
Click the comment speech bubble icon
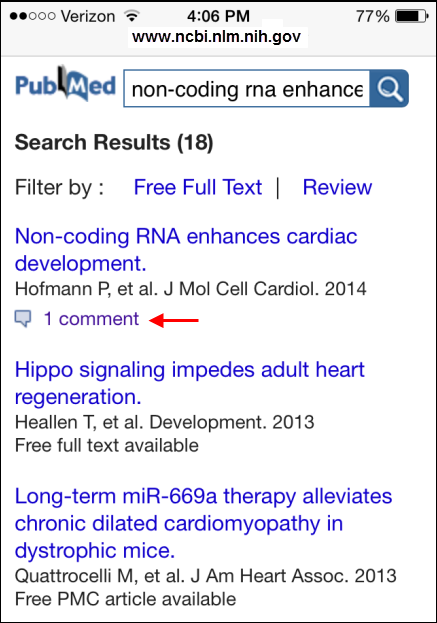tap(23, 319)
